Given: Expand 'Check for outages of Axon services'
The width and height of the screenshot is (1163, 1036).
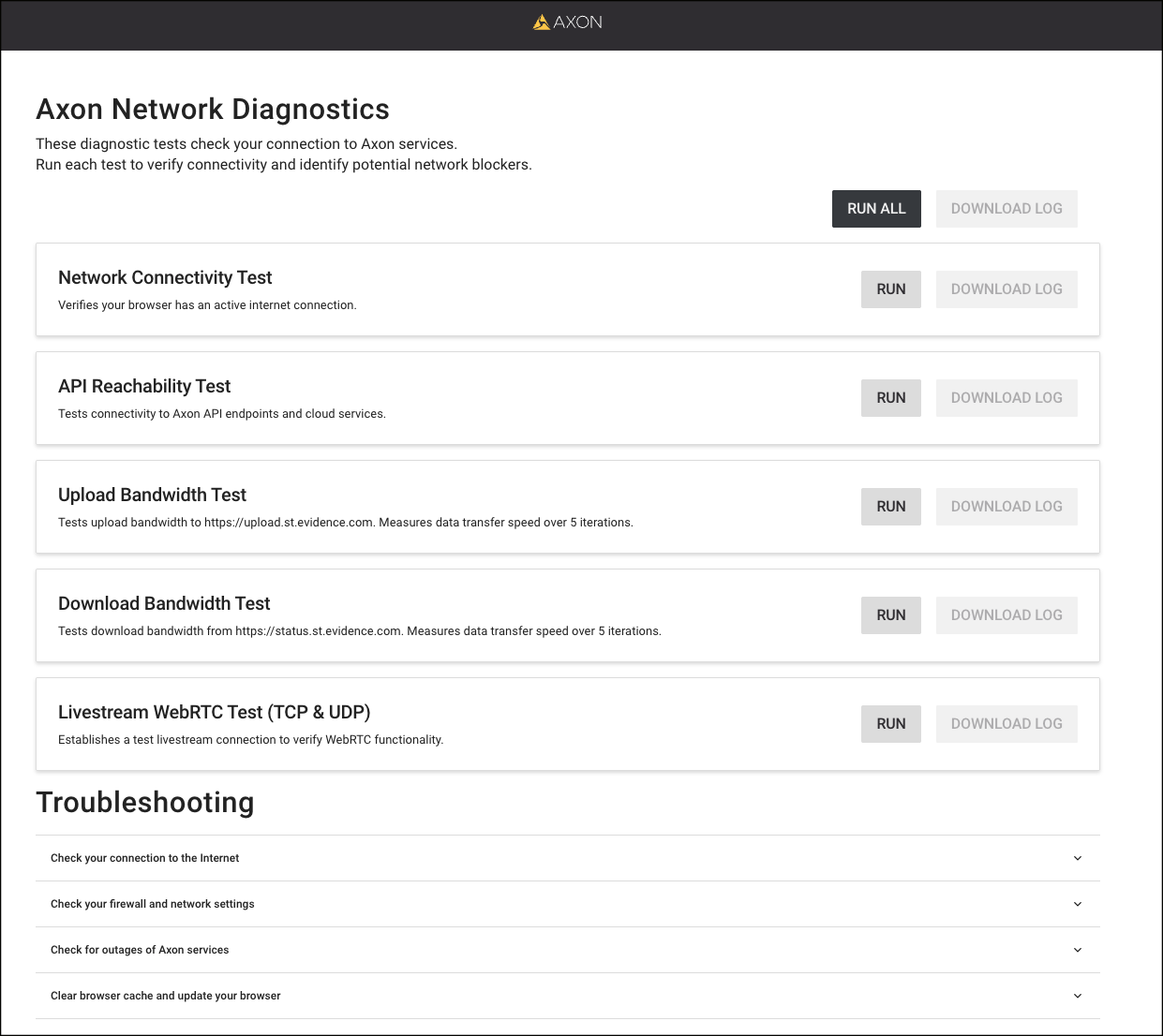Looking at the screenshot, I should pyautogui.click(x=140, y=950).
